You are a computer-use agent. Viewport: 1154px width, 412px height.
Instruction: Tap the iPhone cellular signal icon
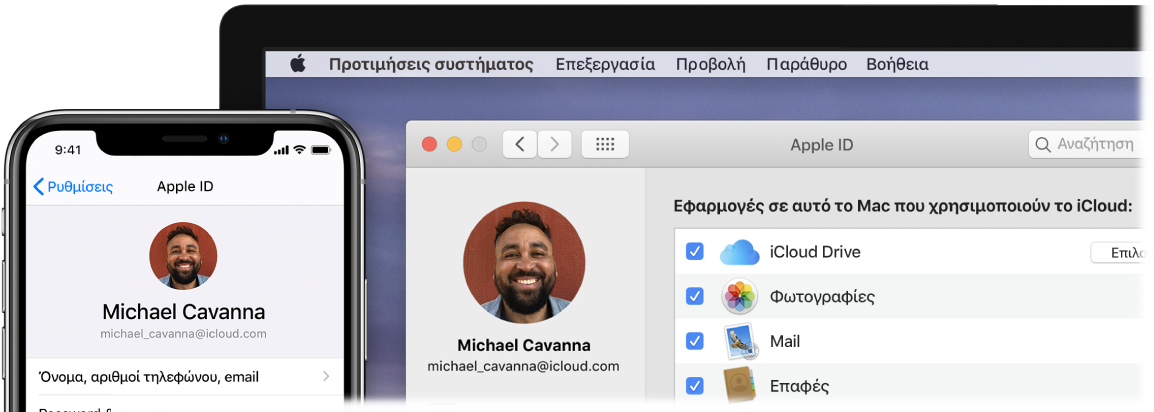pyautogui.click(x=281, y=151)
